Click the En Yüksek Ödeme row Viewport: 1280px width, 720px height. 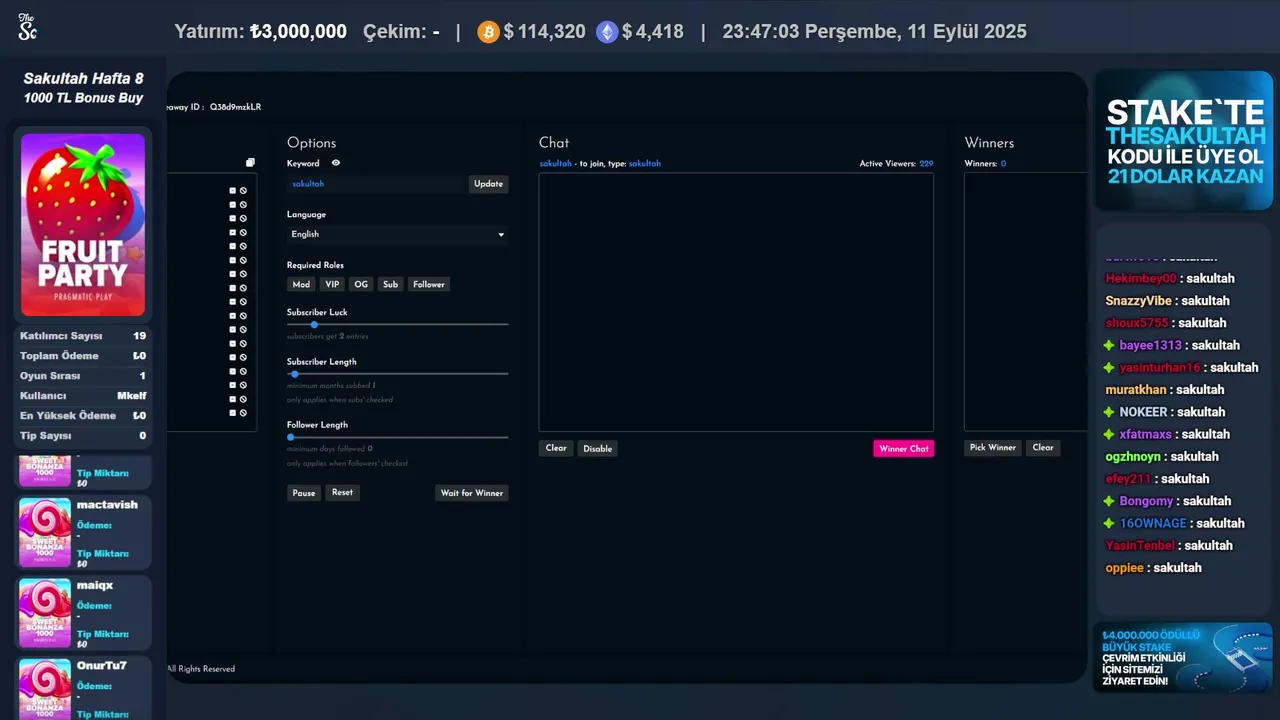(x=83, y=416)
